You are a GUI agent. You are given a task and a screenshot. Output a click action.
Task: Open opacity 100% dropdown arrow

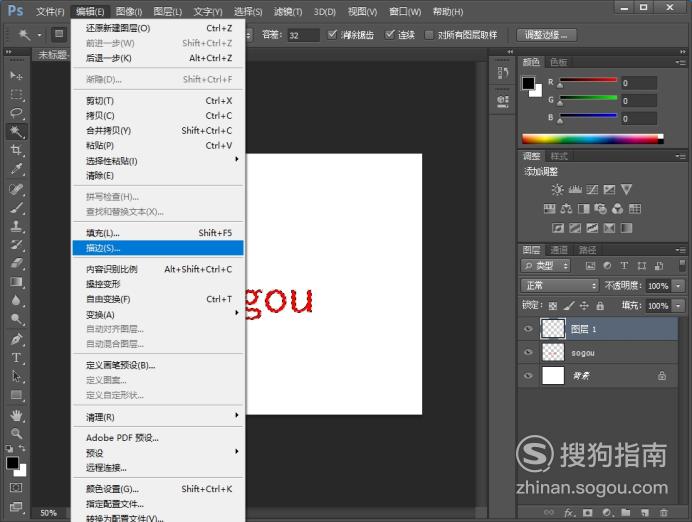coord(678,286)
